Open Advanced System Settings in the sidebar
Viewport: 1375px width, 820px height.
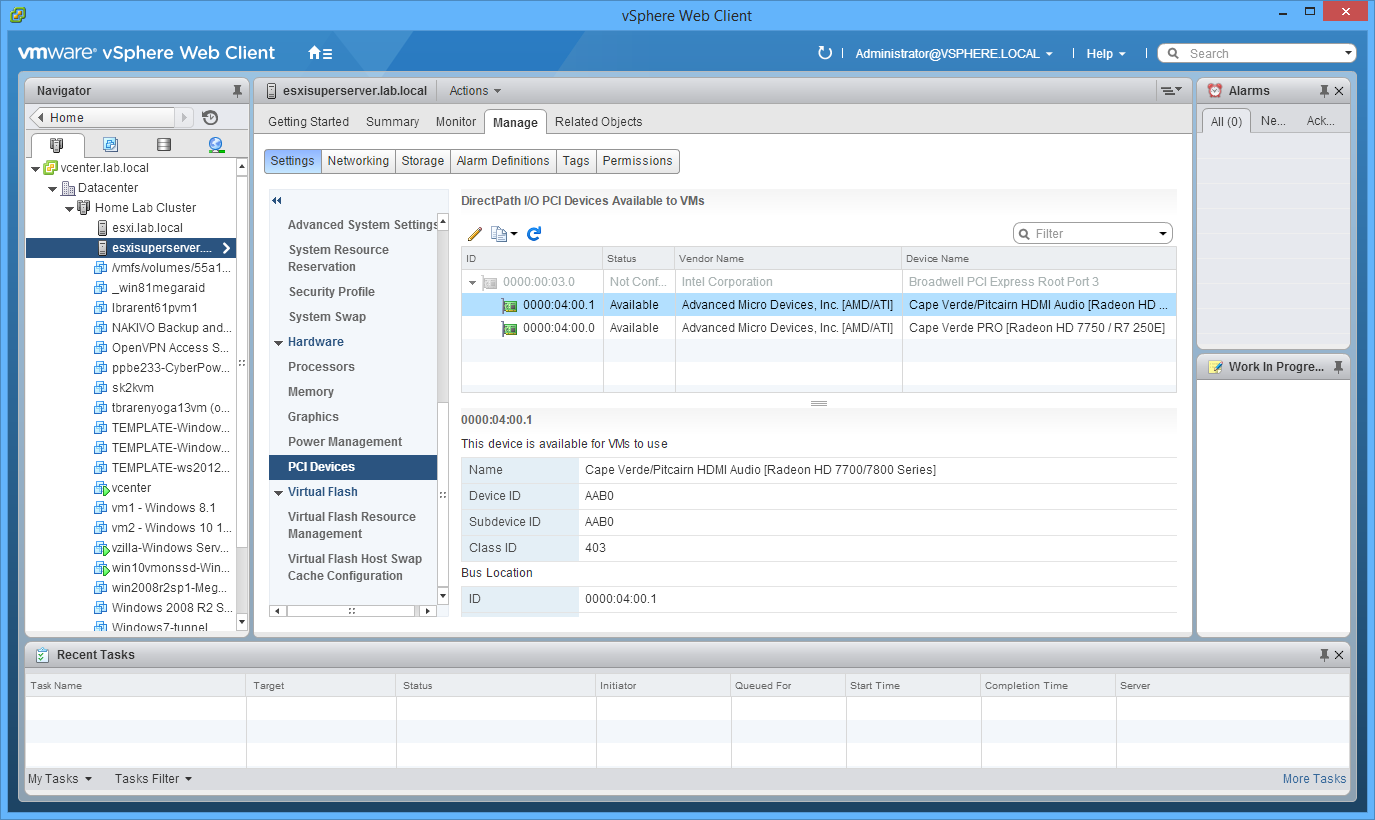[x=363, y=225]
